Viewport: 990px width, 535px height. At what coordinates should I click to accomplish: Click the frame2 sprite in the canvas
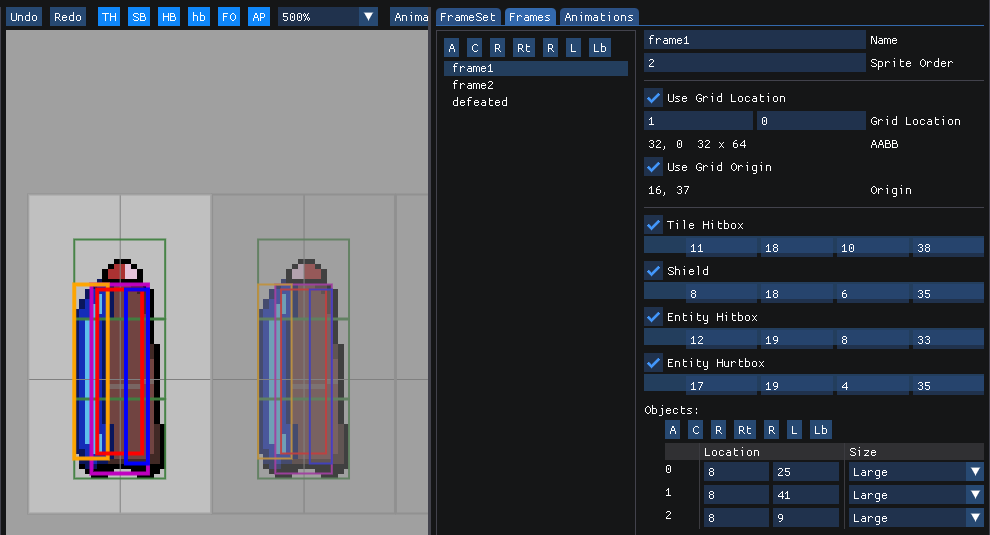click(x=304, y=368)
